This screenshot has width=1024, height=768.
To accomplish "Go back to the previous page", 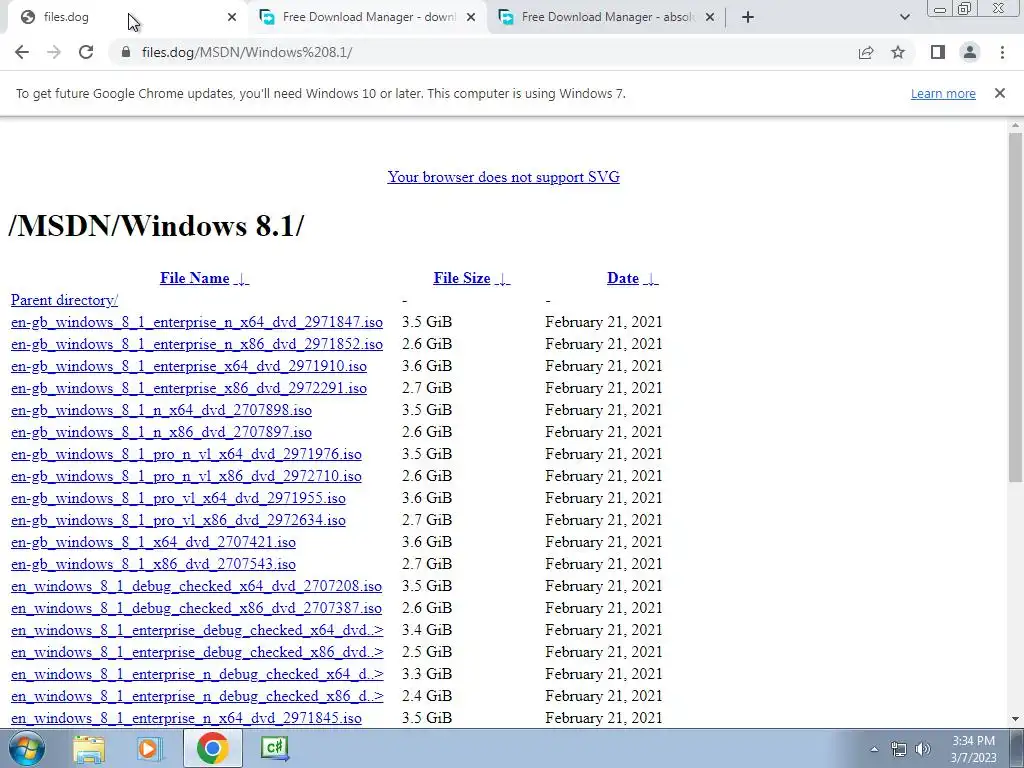I will [x=22, y=52].
